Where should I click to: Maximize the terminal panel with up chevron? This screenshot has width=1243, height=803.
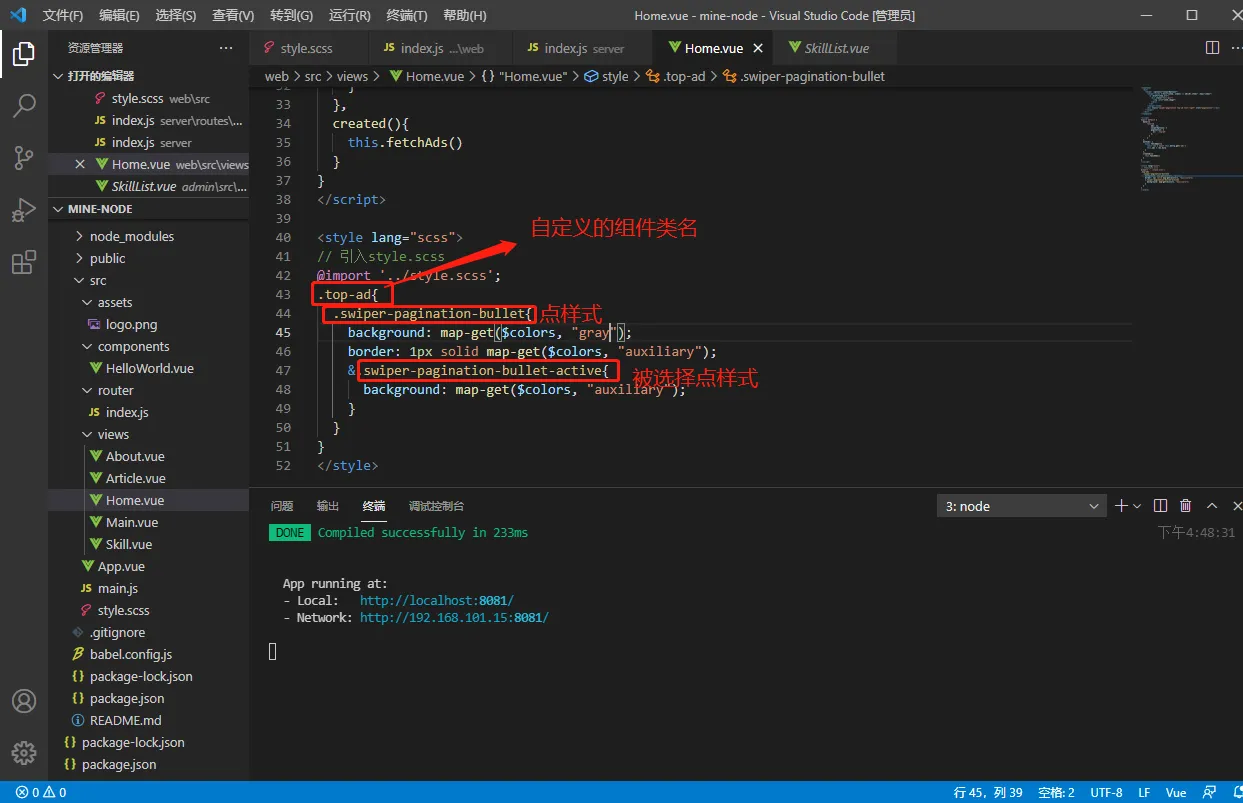(1211, 506)
